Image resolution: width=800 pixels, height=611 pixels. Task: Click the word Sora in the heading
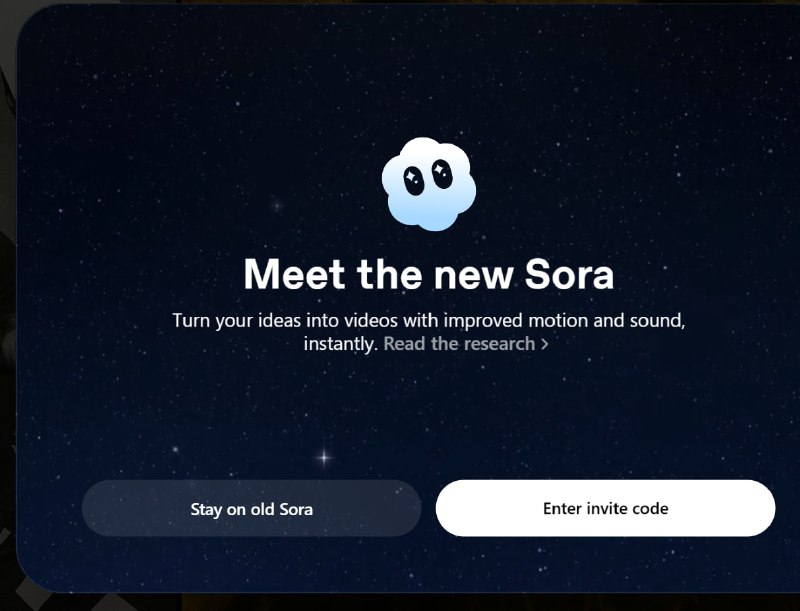569,274
